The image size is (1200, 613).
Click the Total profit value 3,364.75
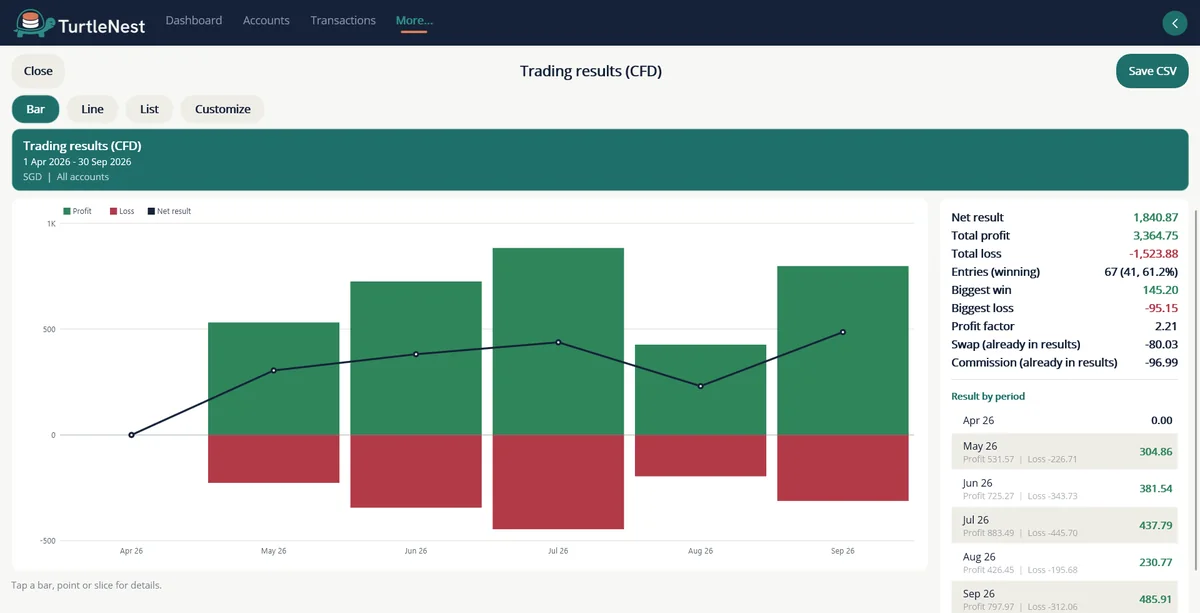pos(1155,235)
